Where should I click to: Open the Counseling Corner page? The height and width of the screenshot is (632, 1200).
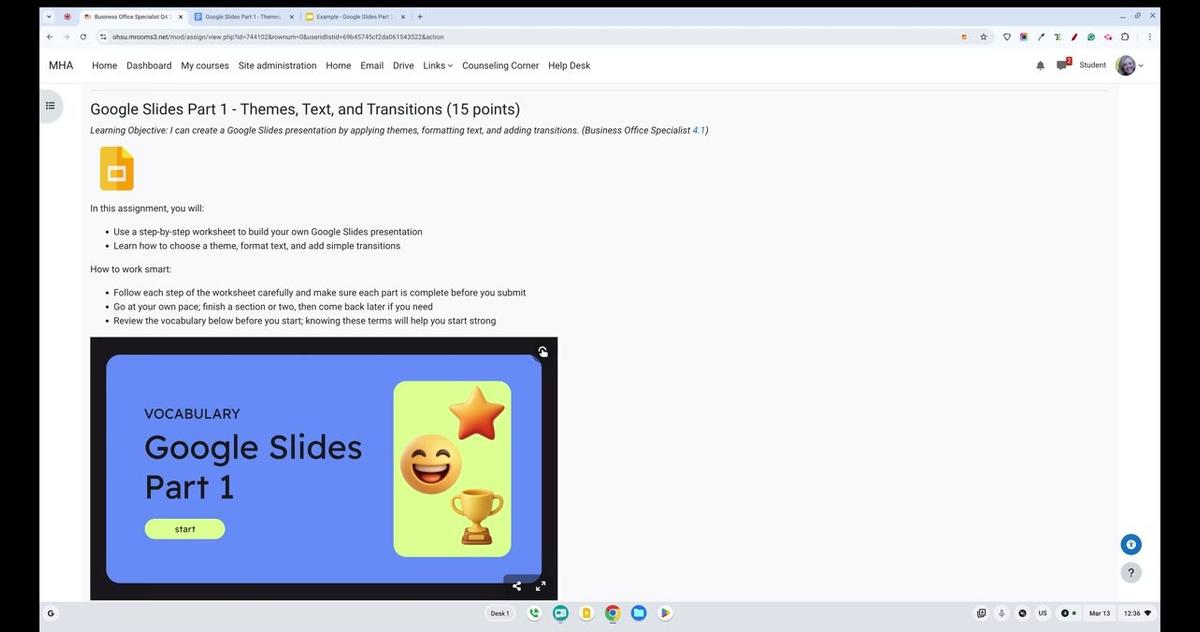coord(500,65)
